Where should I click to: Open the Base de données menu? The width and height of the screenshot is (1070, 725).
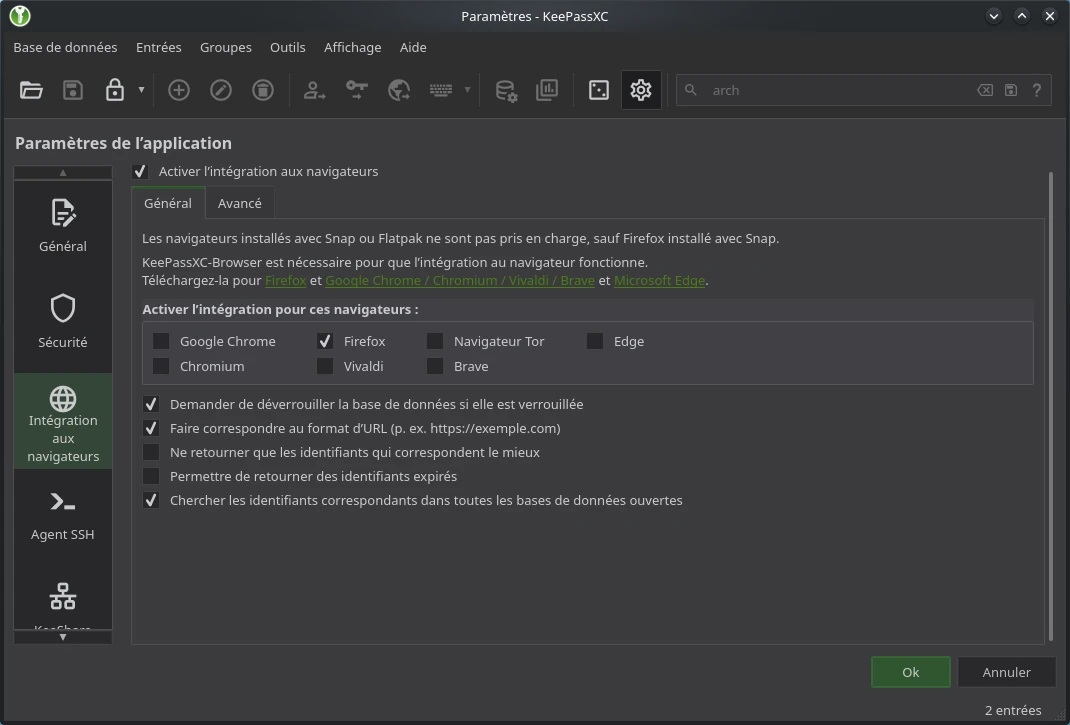pos(66,47)
